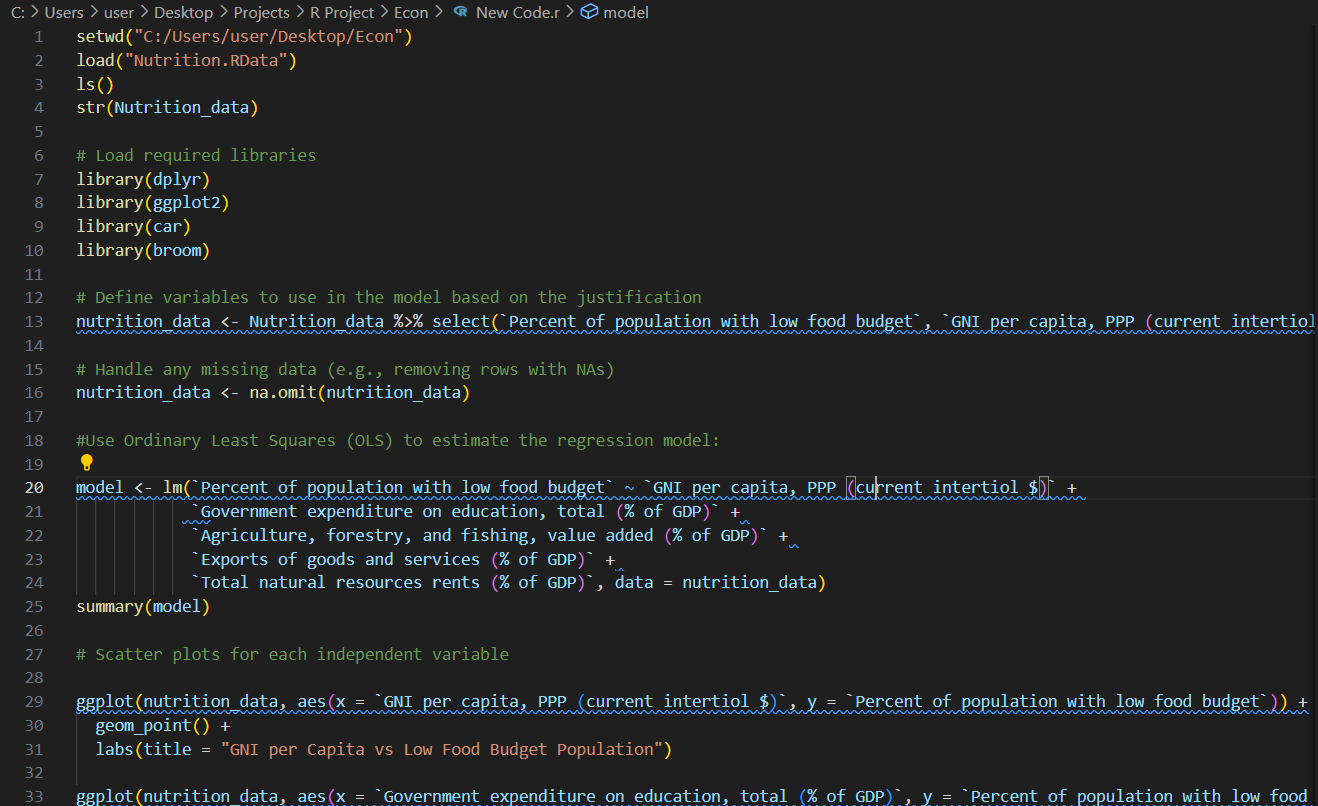Click line number 13 in the gutter
The height and width of the screenshot is (806, 1318).
(x=34, y=322)
